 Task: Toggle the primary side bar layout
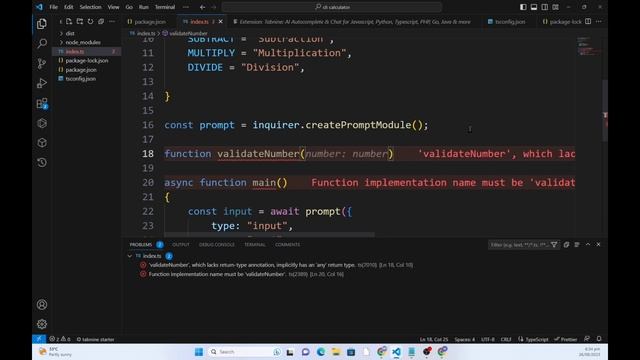pyautogui.click(x=523, y=7)
